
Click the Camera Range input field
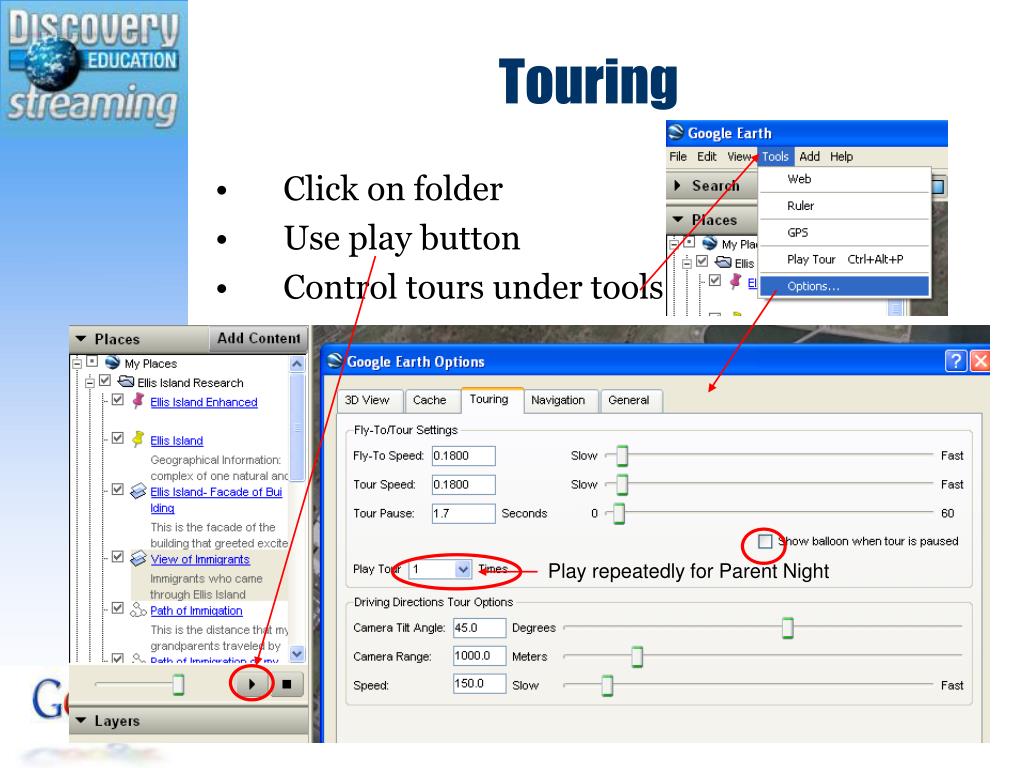click(x=479, y=656)
